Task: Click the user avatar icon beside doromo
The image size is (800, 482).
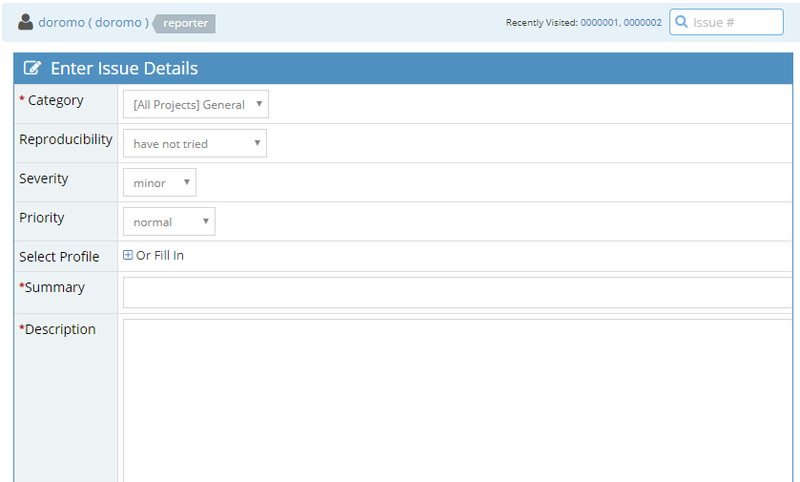Action: [x=26, y=22]
